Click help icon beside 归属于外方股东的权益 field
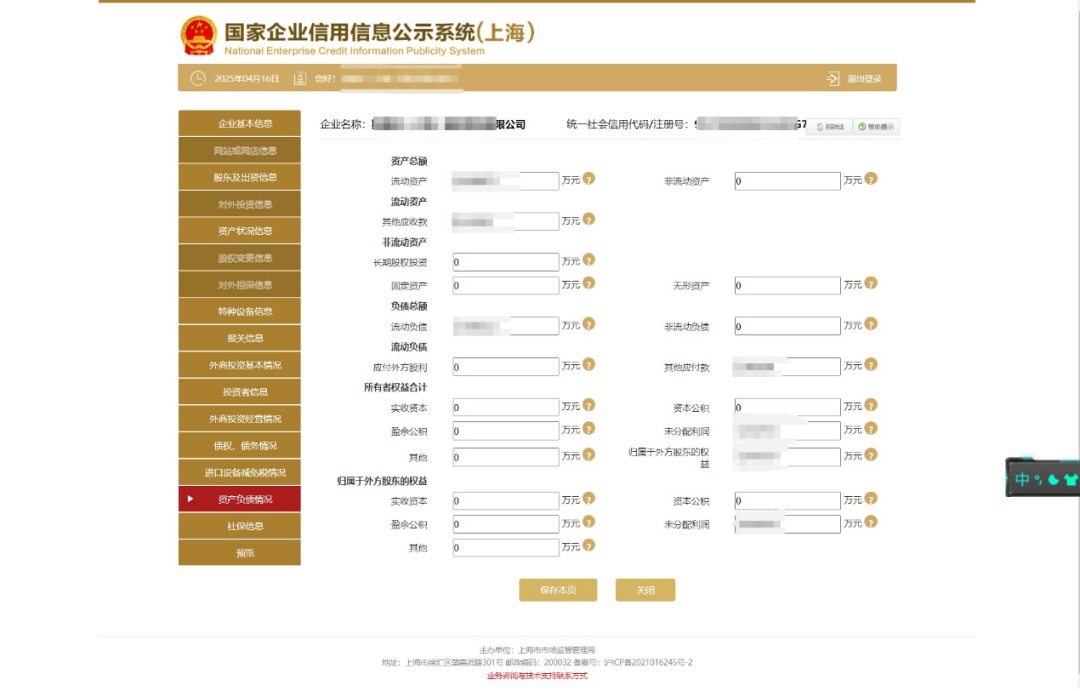 pyautogui.click(x=871, y=455)
